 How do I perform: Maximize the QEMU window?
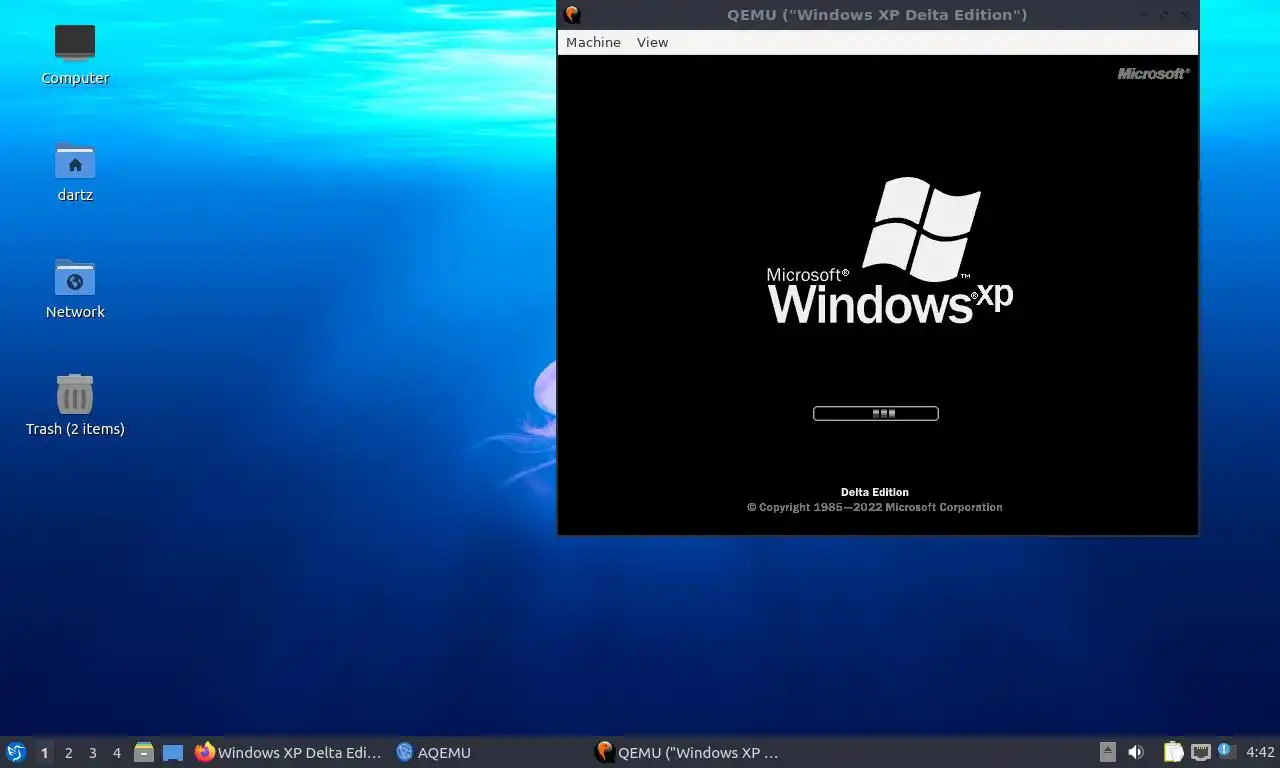point(1164,14)
